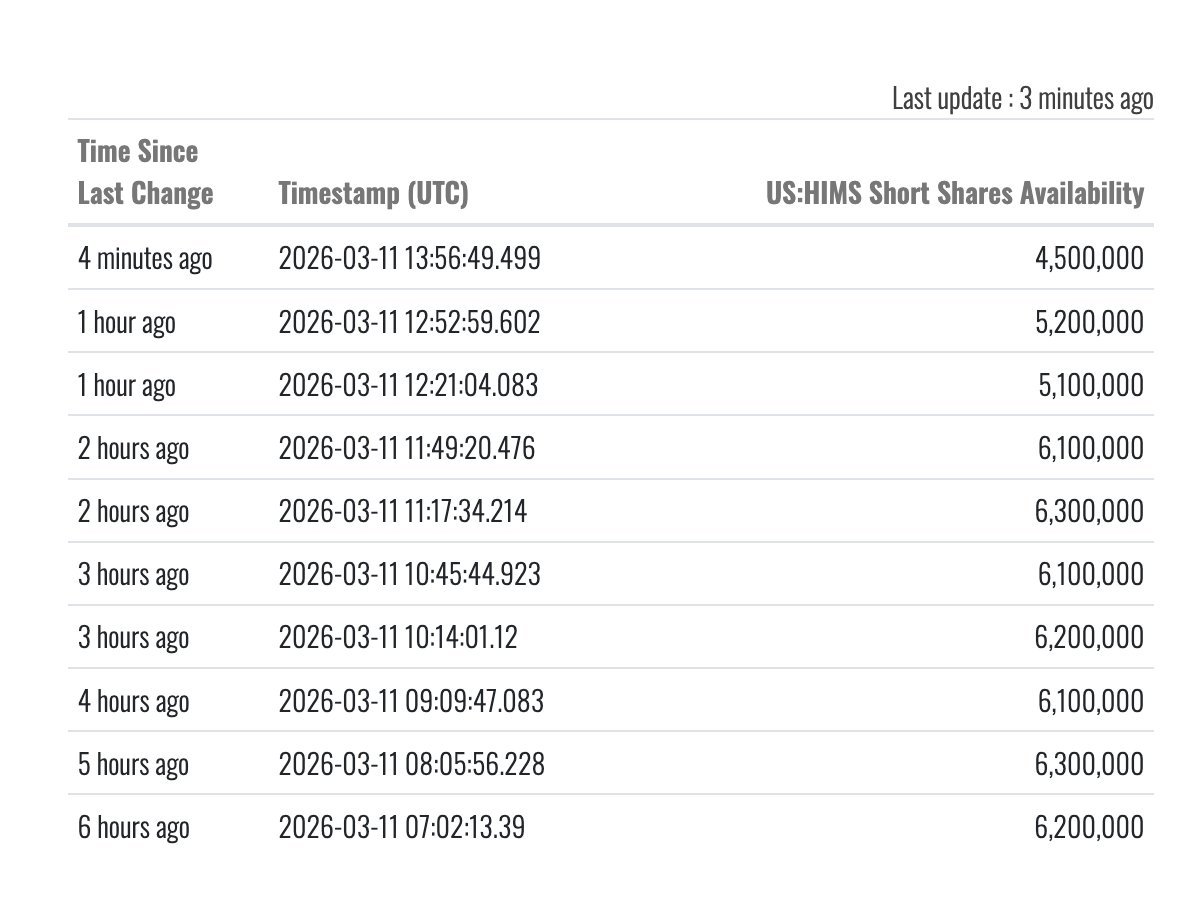Click the timestamp 2026-03-11 13:56:49.499
This screenshot has height=906, width=1188.
click(x=409, y=259)
